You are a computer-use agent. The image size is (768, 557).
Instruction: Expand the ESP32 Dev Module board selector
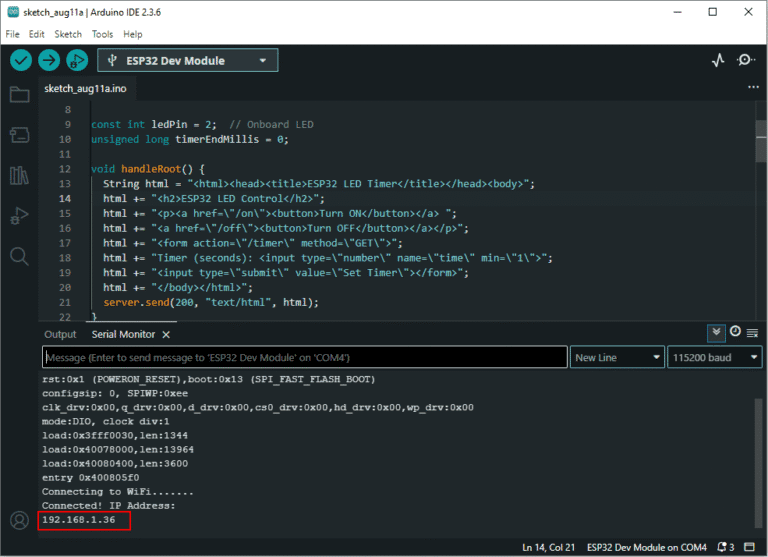click(x=188, y=60)
